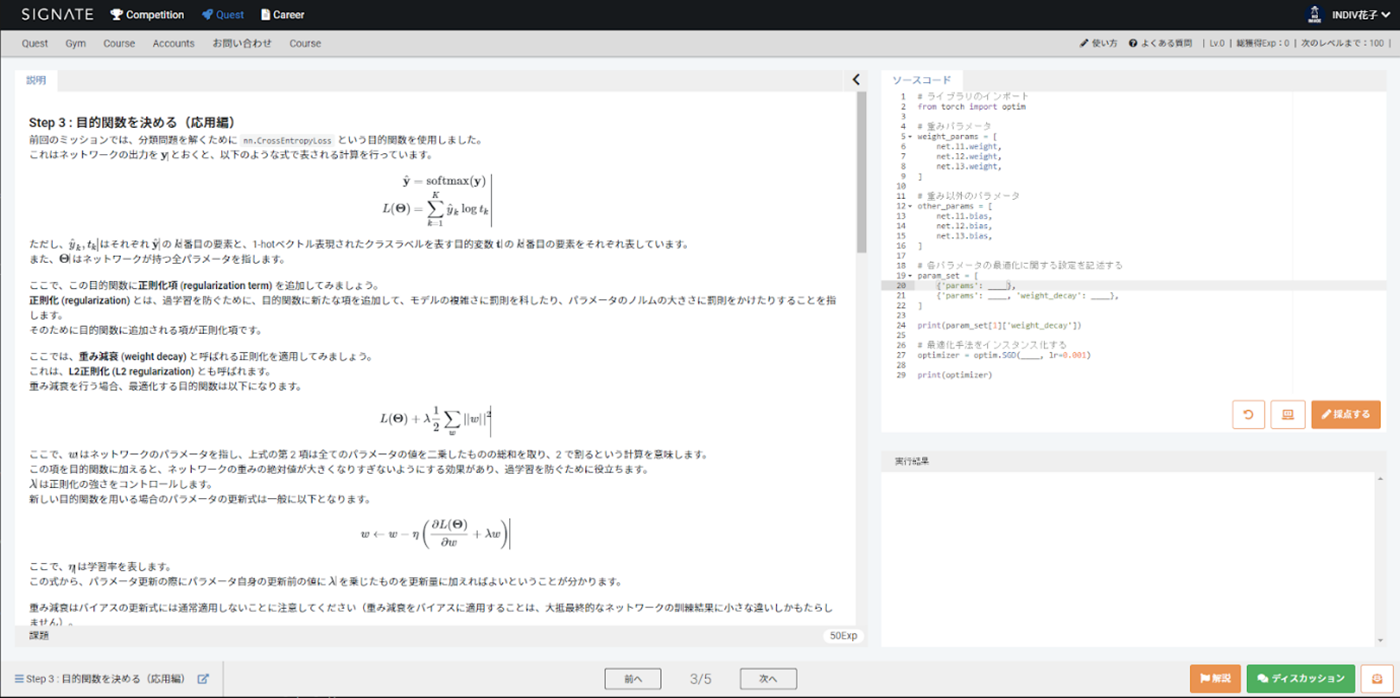Click the reset code icon button
The height and width of the screenshot is (698, 1400).
coord(1248,414)
